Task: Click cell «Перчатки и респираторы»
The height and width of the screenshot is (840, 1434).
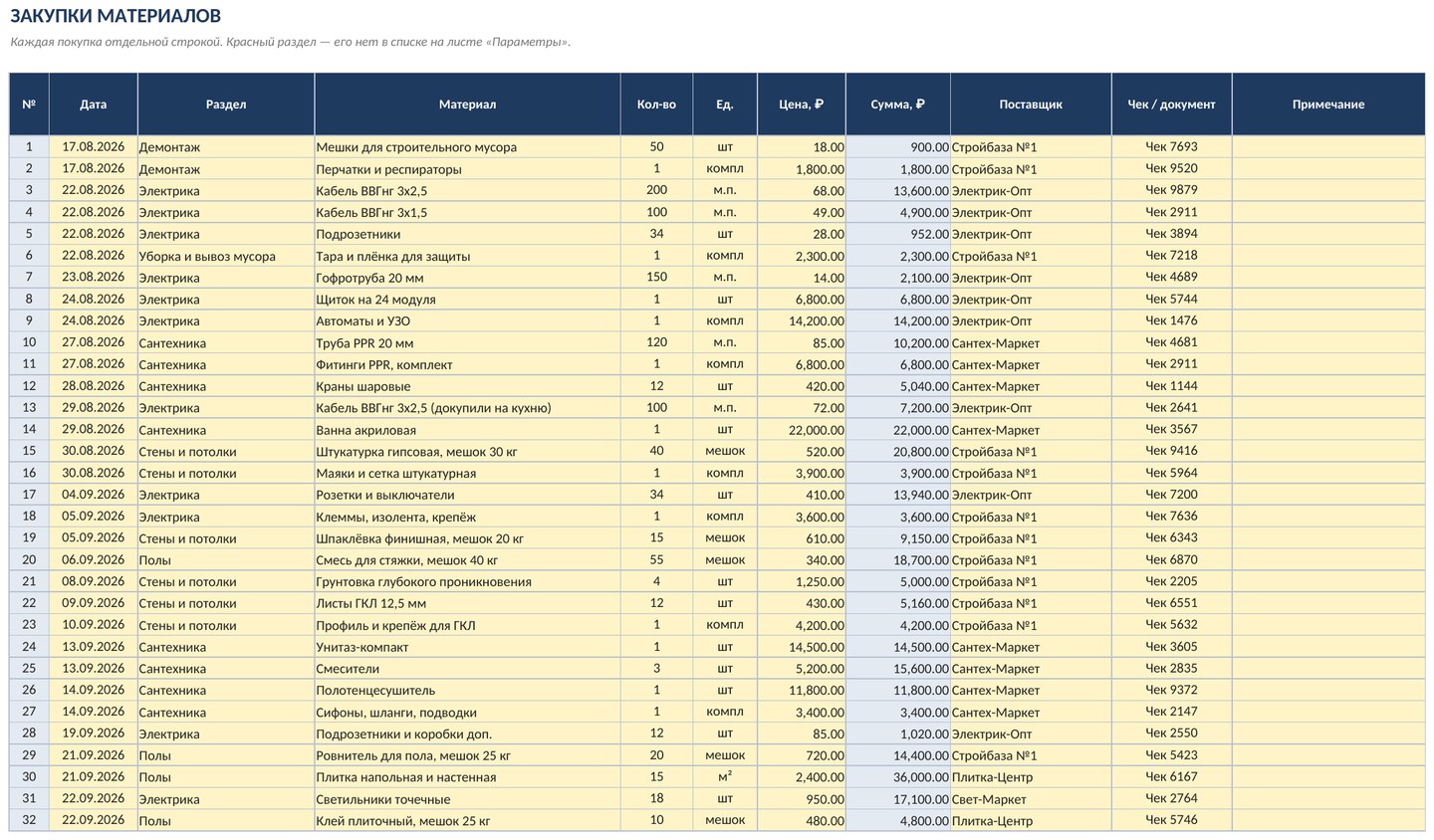Action: (x=467, y=168)
